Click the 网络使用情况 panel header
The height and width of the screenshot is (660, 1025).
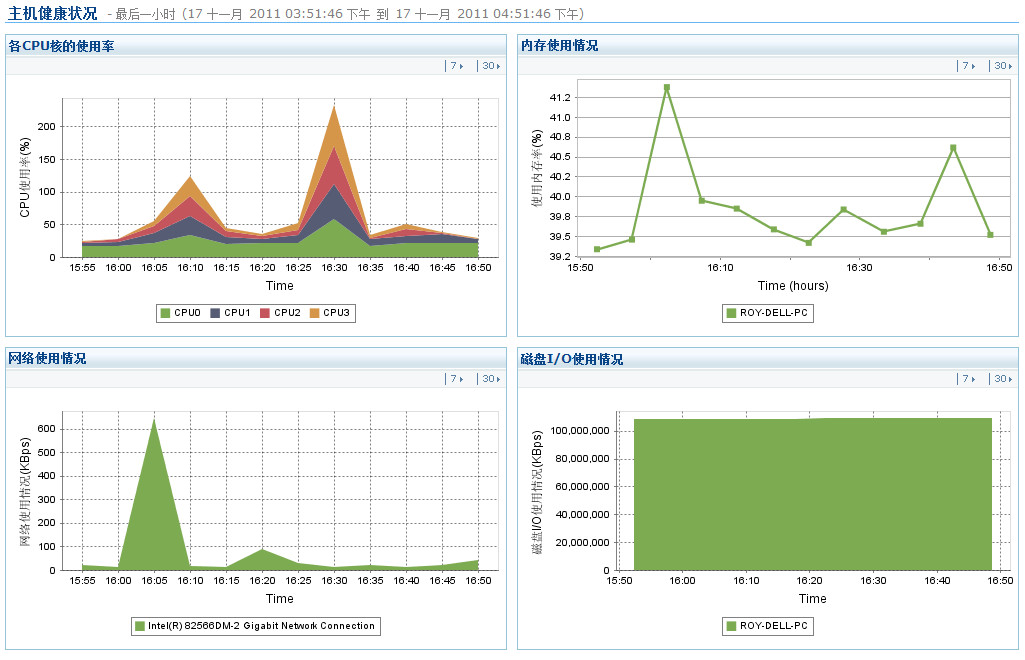click(47, 358)
